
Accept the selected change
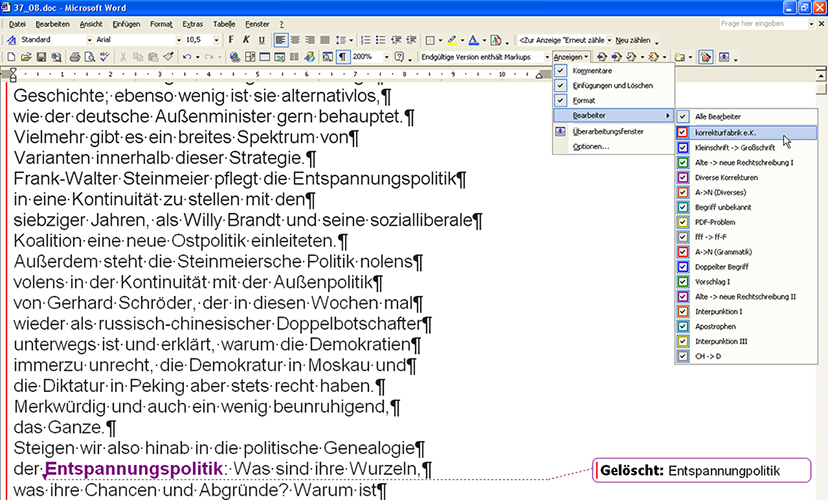tap(631, 56)
